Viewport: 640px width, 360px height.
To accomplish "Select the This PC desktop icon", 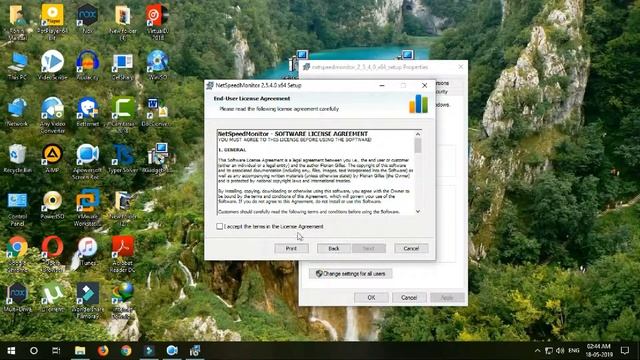I will click(x=17, y=65).
